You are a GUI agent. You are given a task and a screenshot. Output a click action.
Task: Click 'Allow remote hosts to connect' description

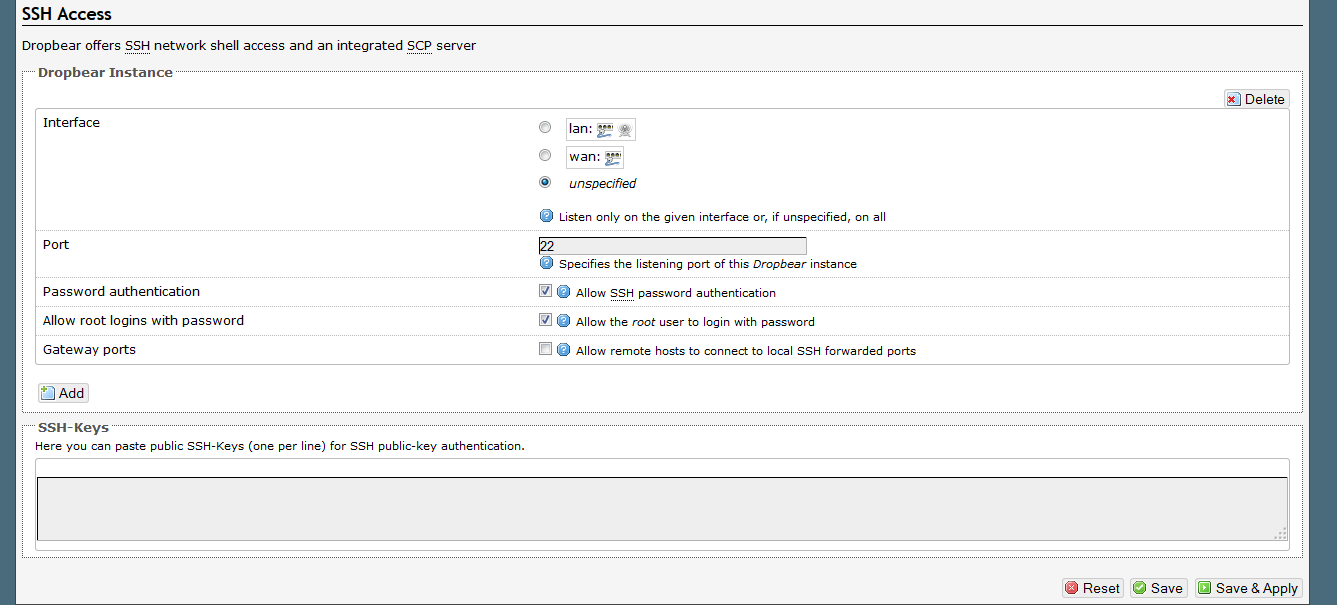coord(746,351)
